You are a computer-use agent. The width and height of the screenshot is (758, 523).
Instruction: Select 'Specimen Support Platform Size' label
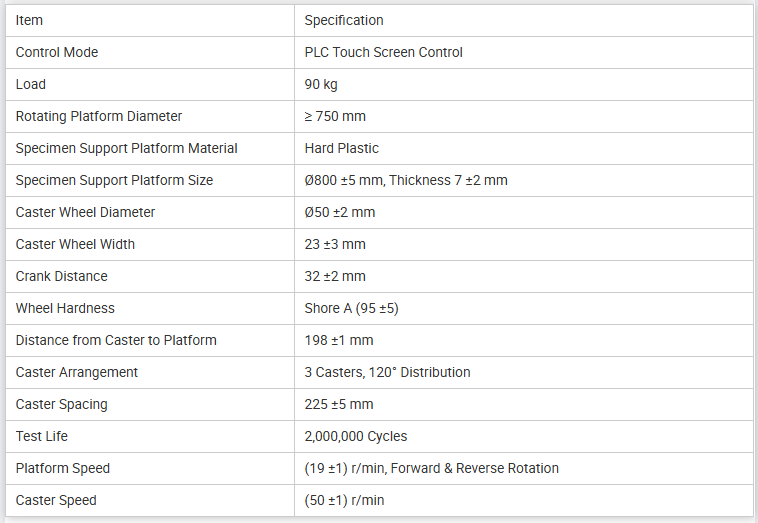point(114,180)
